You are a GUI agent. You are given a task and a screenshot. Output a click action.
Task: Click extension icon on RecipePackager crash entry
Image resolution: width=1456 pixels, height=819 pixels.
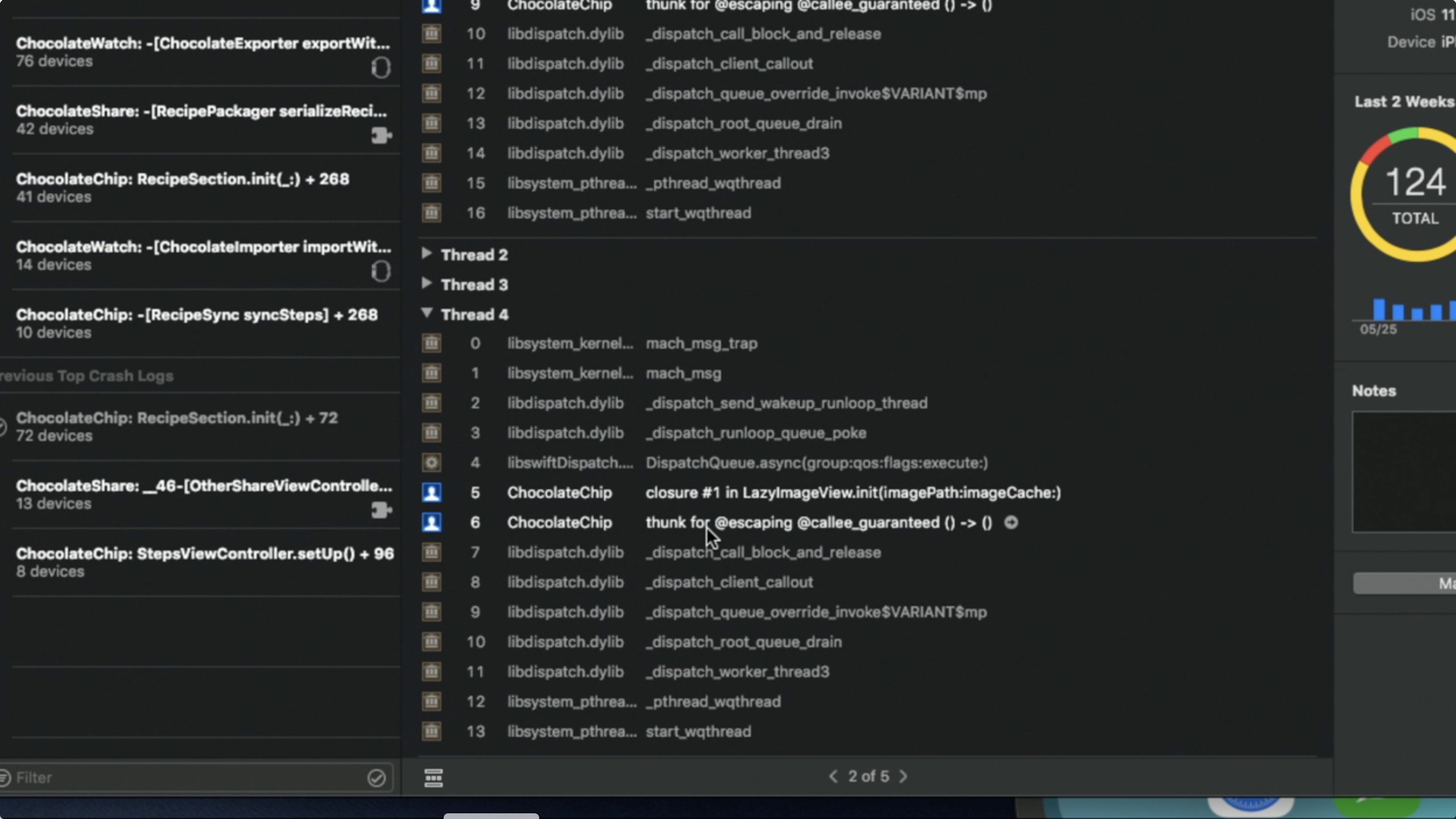[381, 135]
